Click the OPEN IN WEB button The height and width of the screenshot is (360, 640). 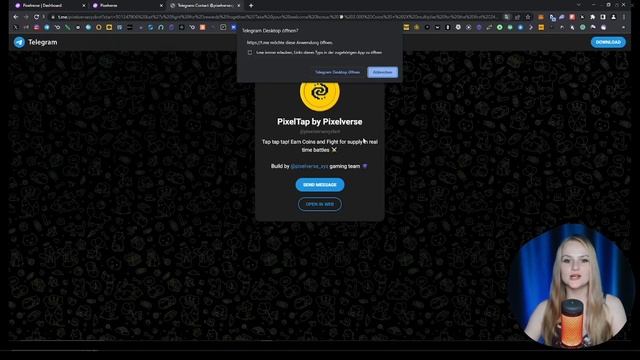point(320,204)
